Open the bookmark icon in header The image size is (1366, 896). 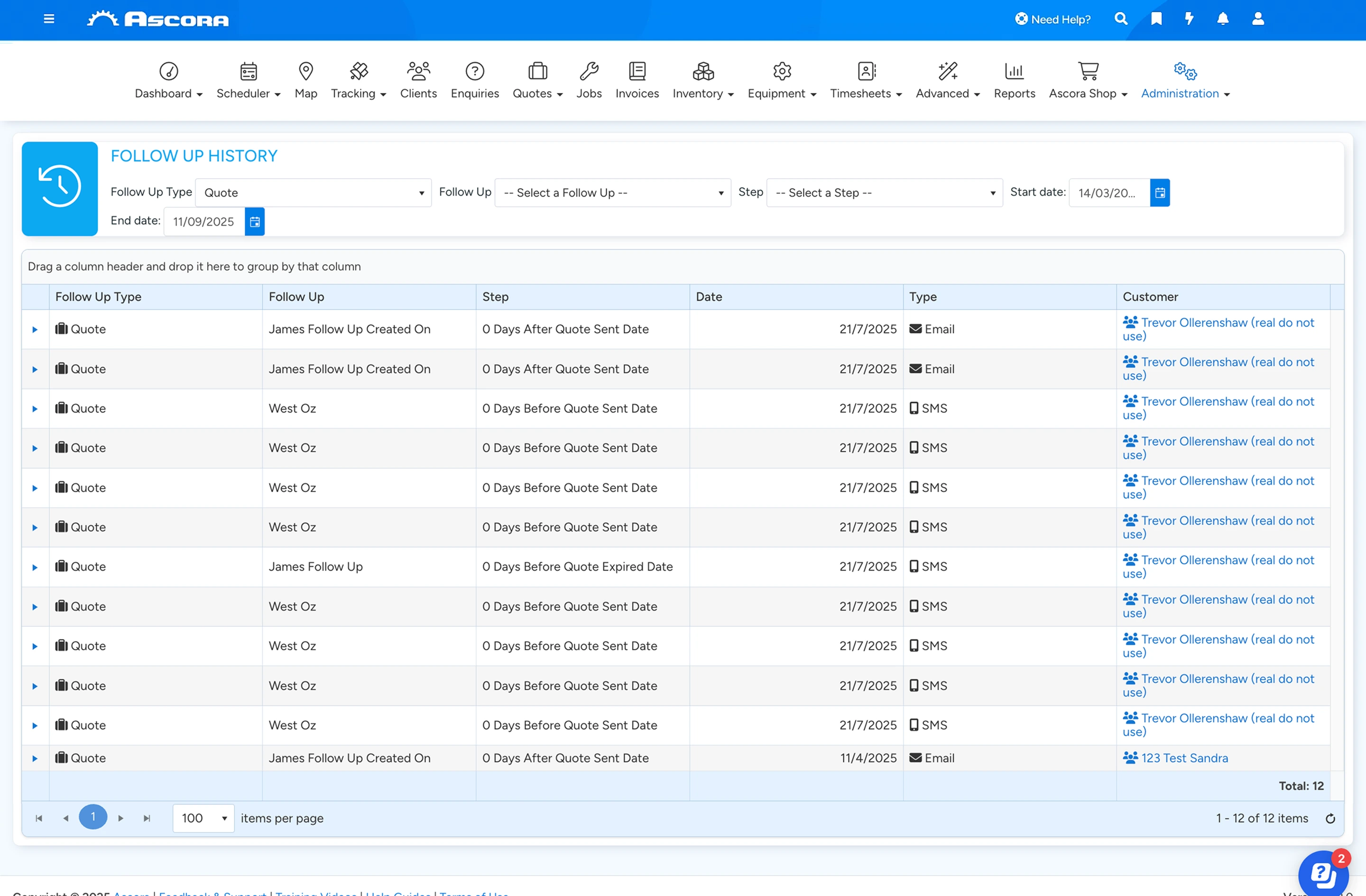1156,19
